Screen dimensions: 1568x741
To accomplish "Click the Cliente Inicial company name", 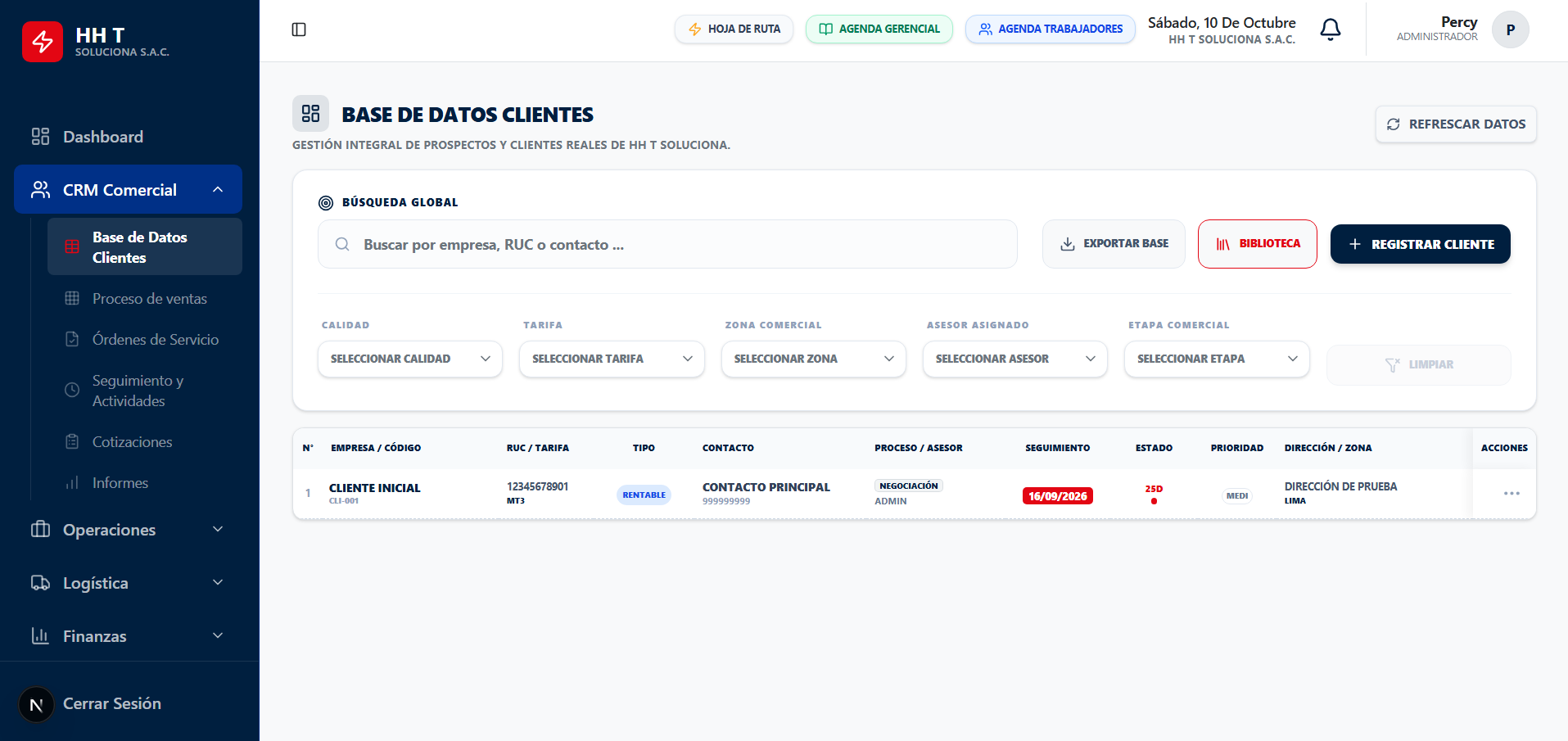I will point(375,488).
